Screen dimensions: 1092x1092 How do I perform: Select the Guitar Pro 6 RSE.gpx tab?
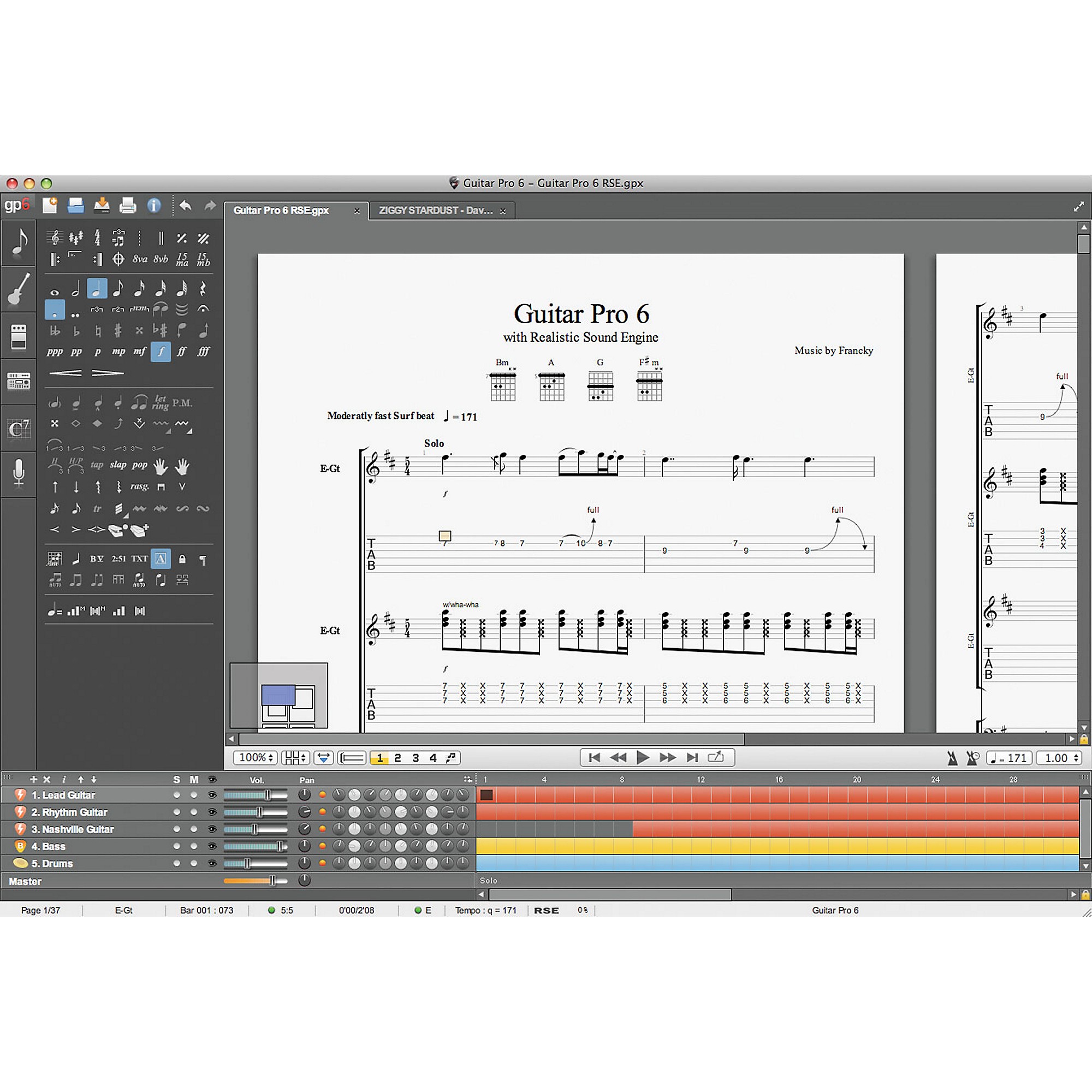pyautogui.click(x=282, y=210)
